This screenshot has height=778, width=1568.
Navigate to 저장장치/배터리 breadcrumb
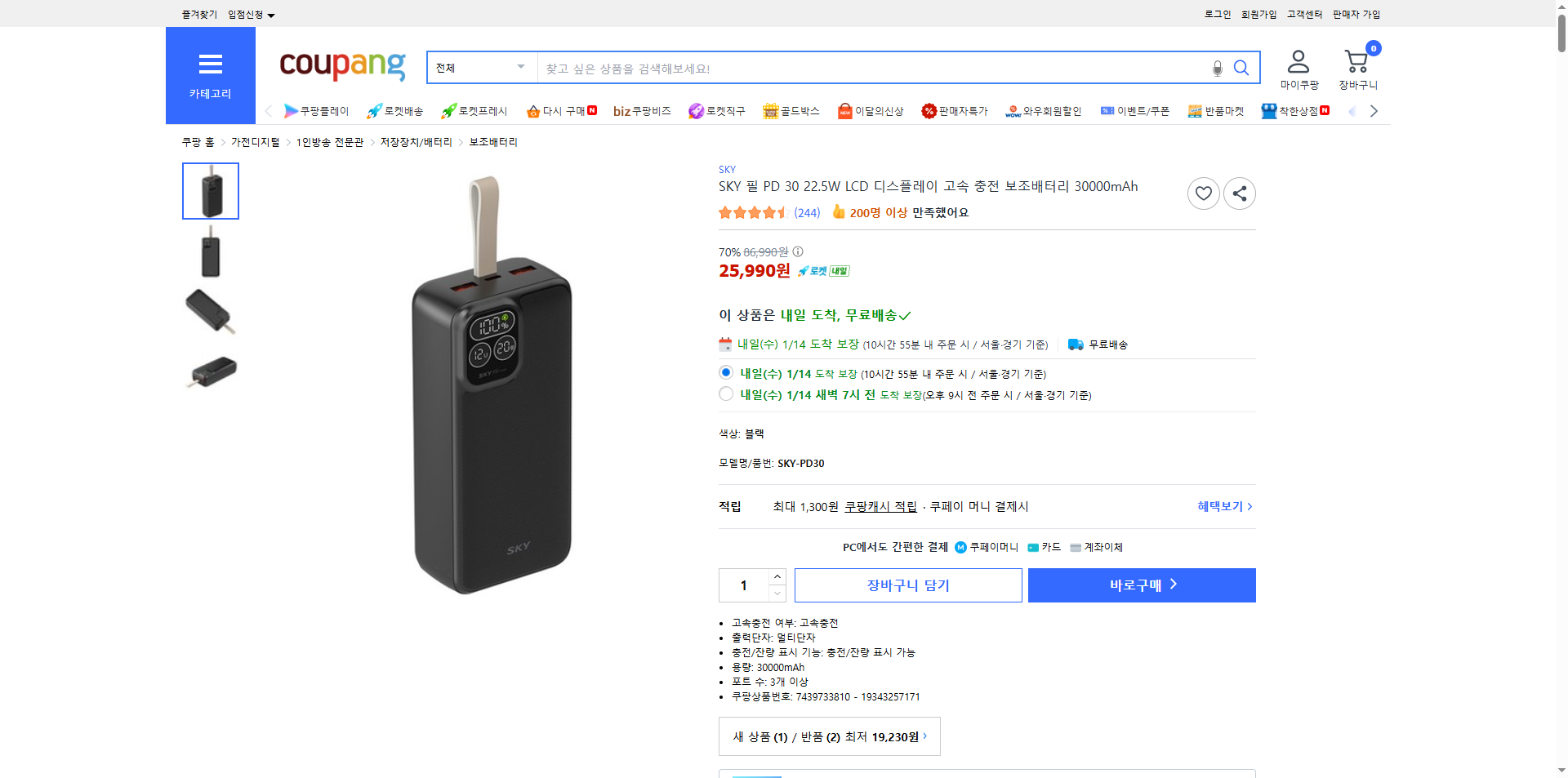click(416, 141)
